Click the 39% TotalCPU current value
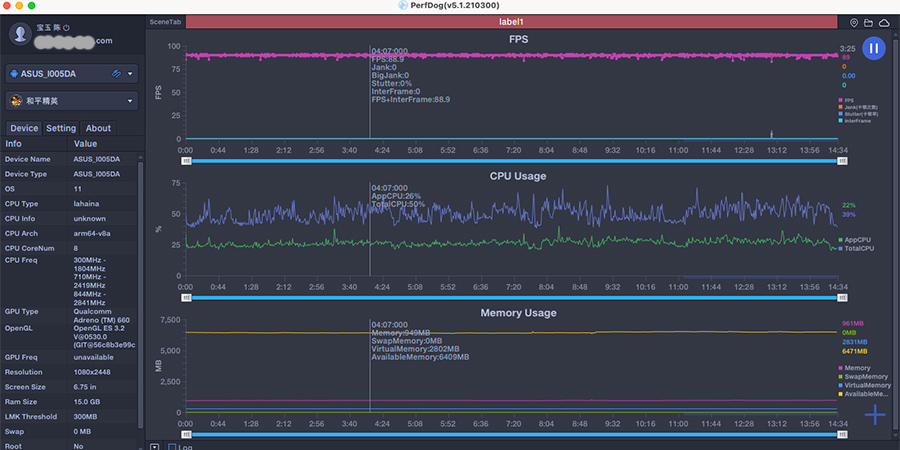The image size is (900, 450). point(849,215)
